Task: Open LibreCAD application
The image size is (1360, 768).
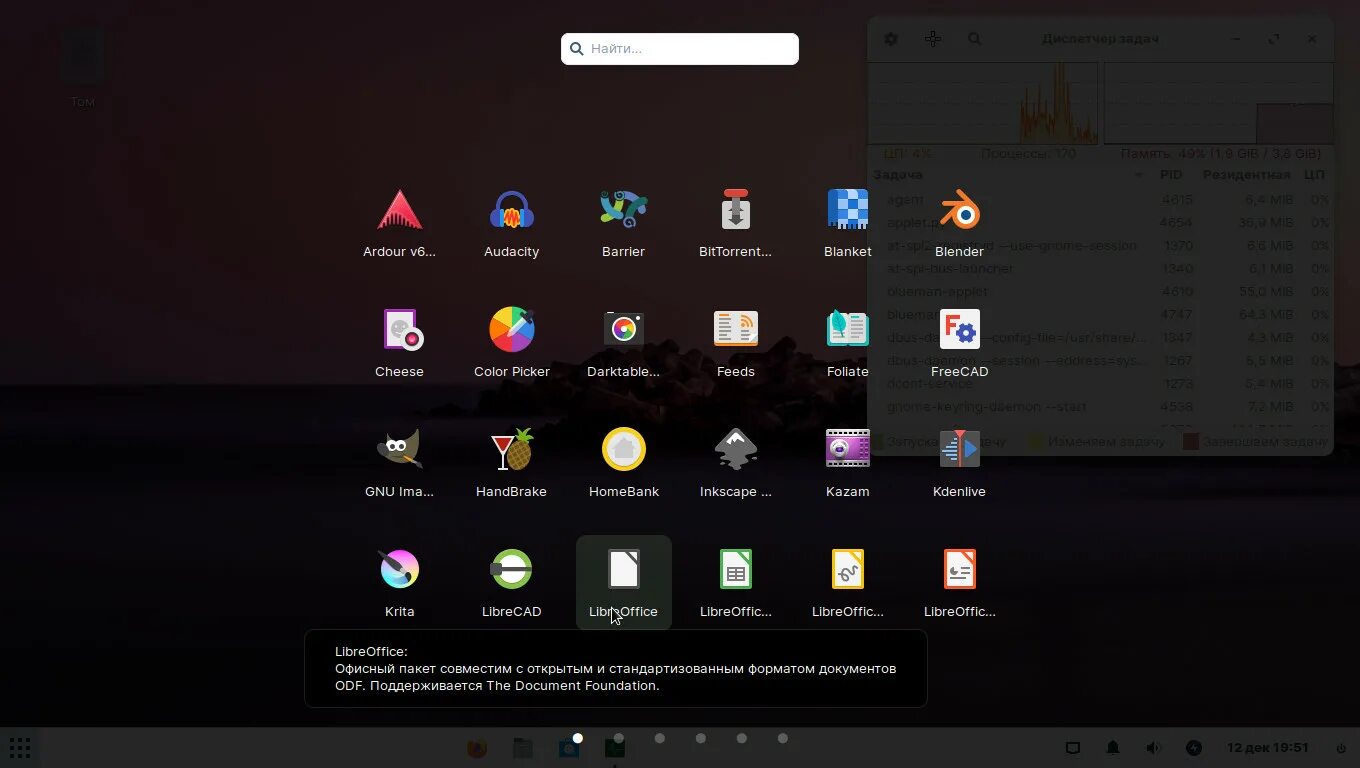Action: tap(511, 583)
